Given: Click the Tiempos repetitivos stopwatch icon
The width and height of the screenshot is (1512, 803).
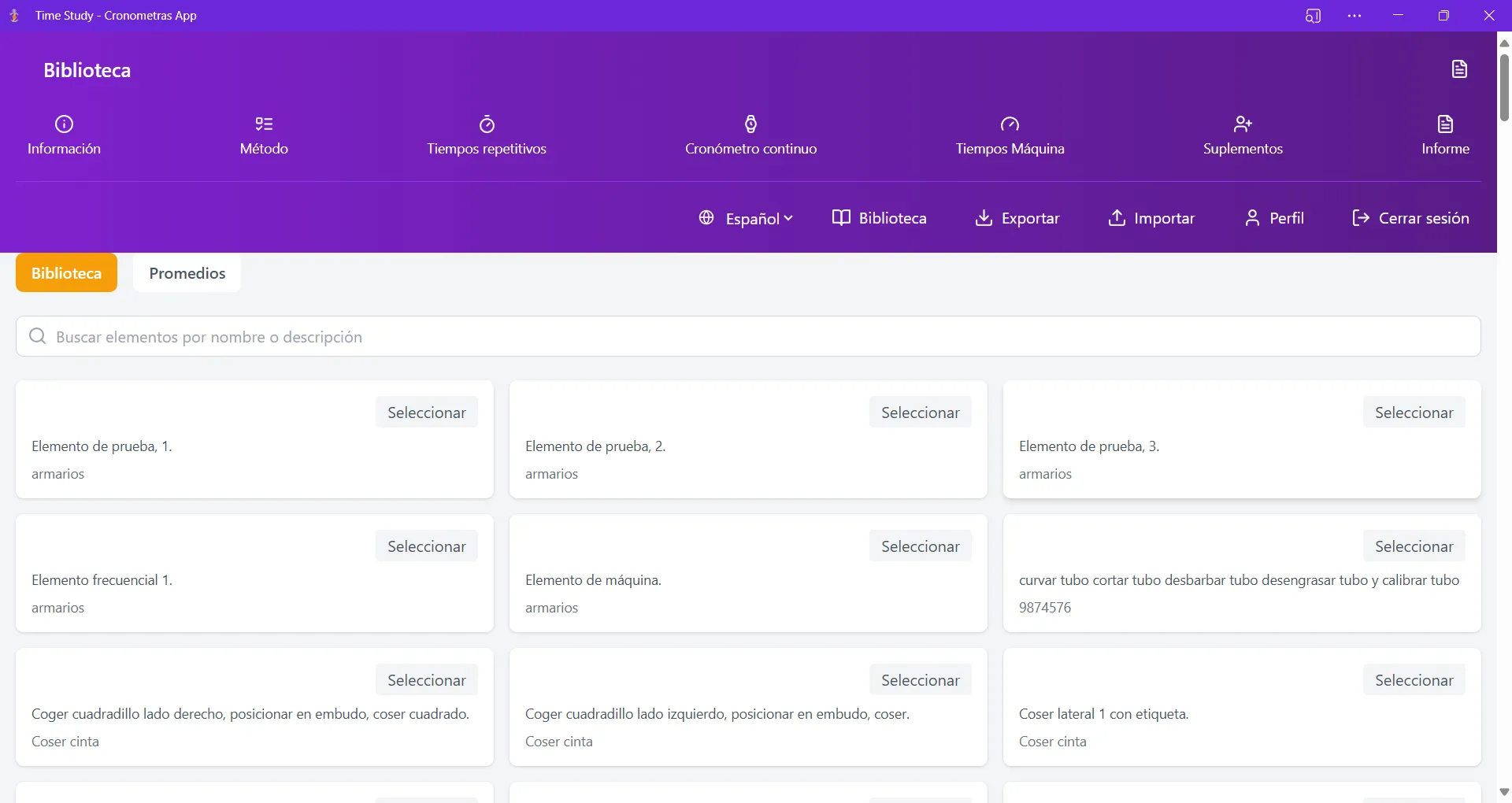Looking at the screenshot, I should [487, 124].
